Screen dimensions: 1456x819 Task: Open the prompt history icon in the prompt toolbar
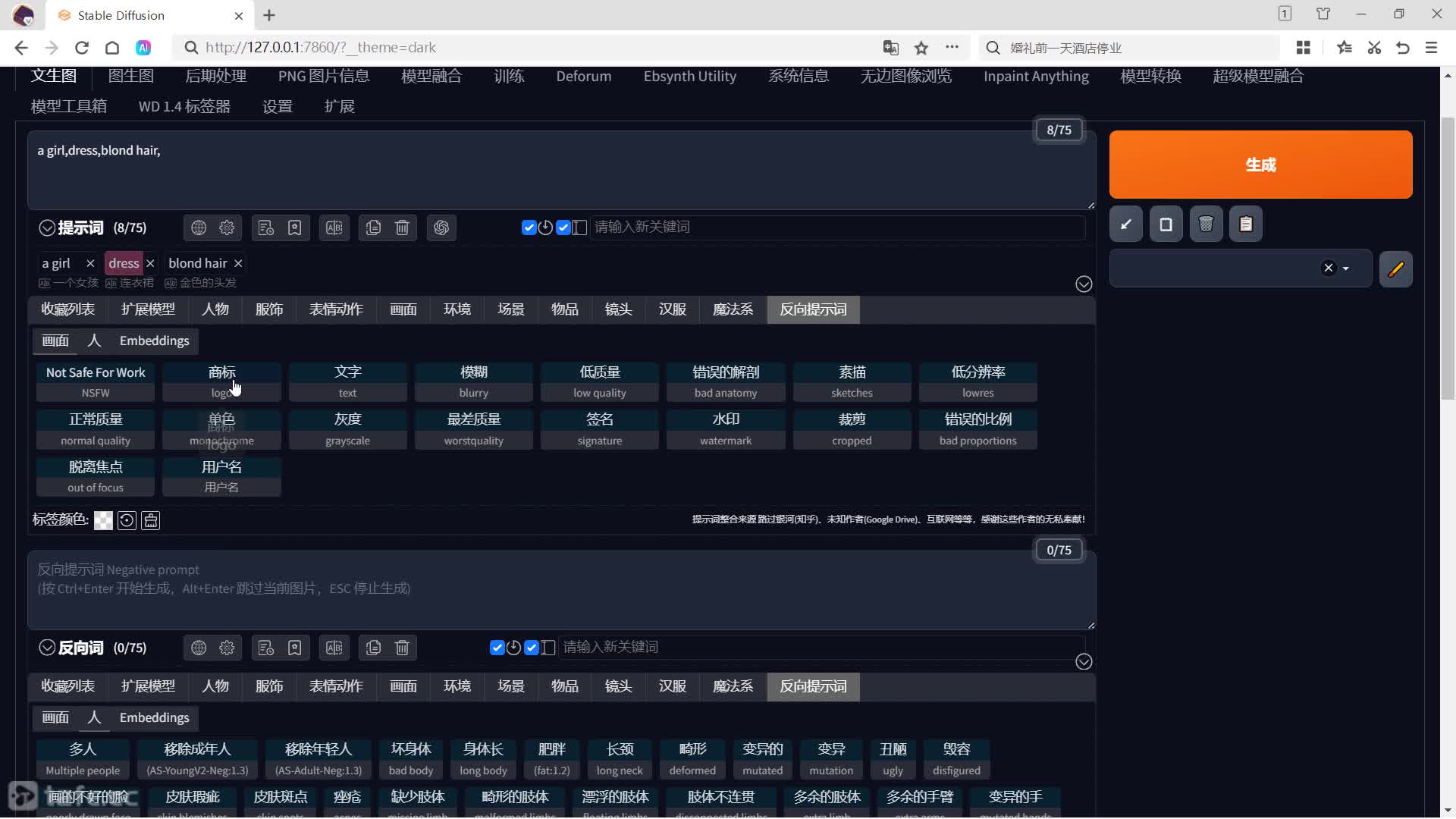(x=265, y=227)
